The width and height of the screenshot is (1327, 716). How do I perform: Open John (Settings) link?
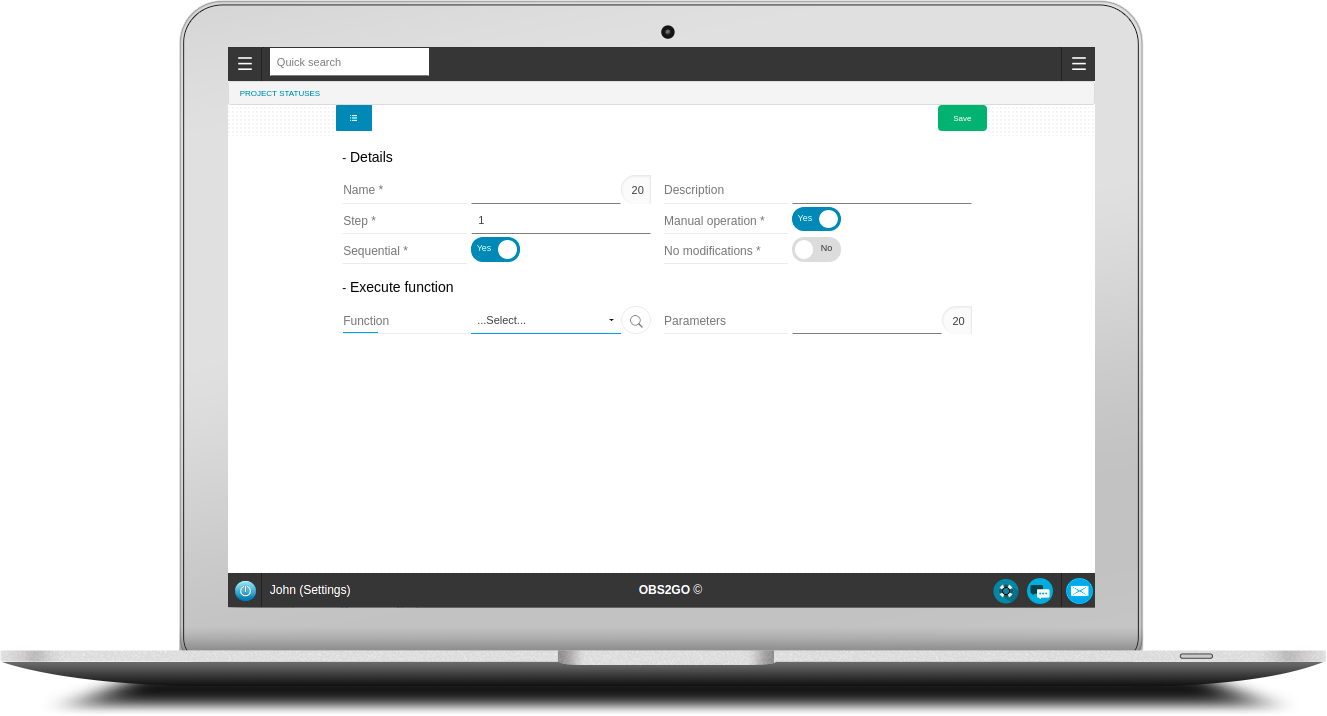(310, 590)
